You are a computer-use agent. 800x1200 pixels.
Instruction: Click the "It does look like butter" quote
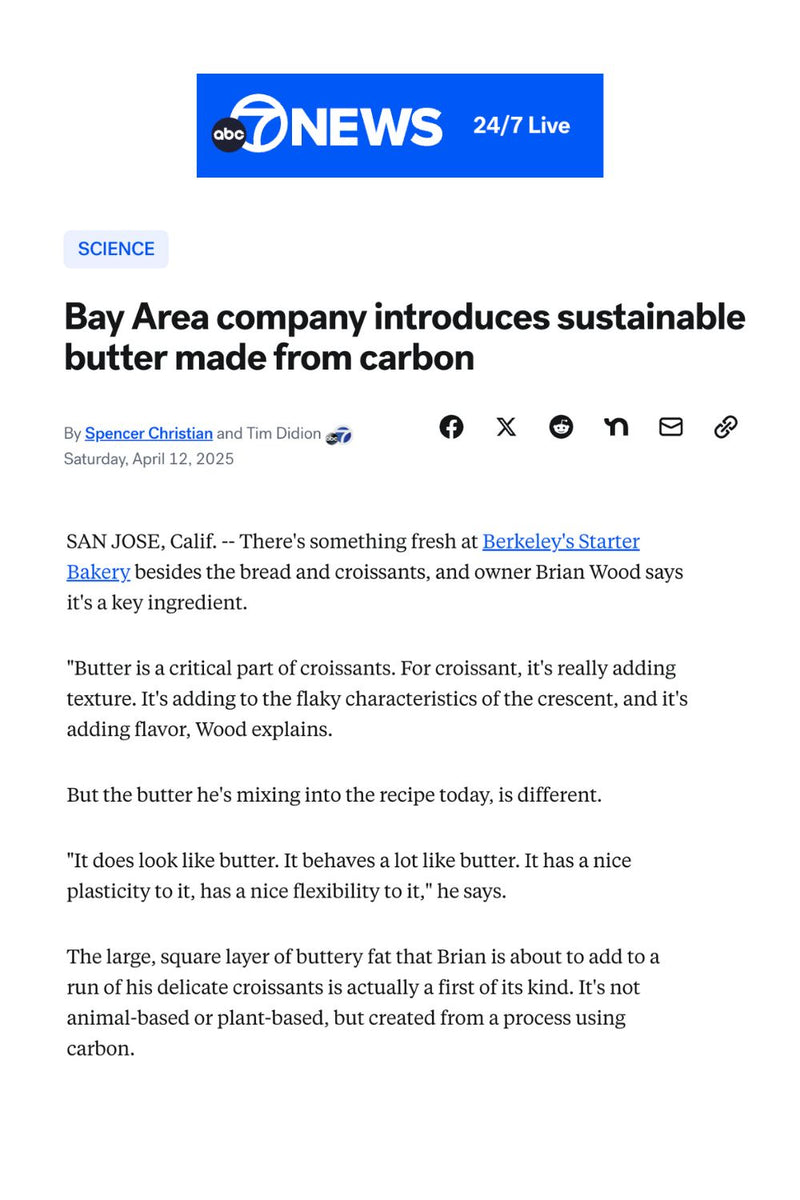point(348,874)
